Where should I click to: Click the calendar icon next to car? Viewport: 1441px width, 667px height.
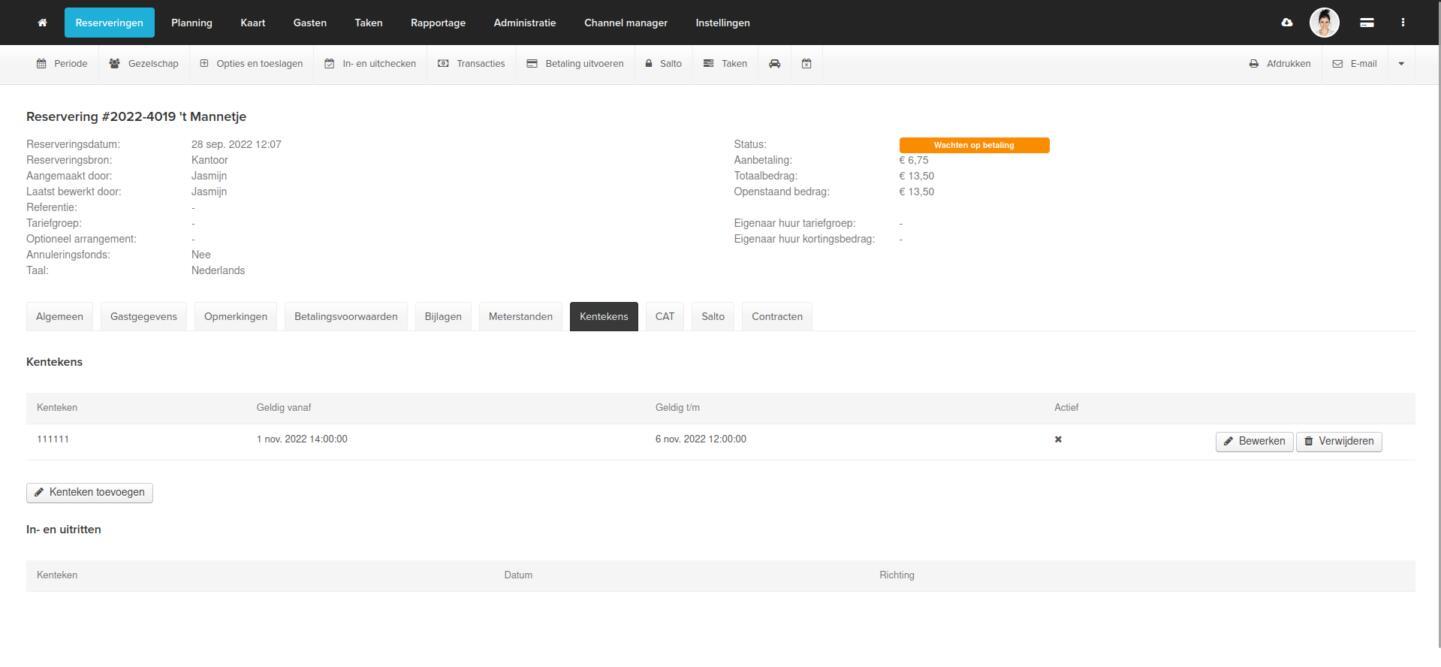click(x=806, y=64)
